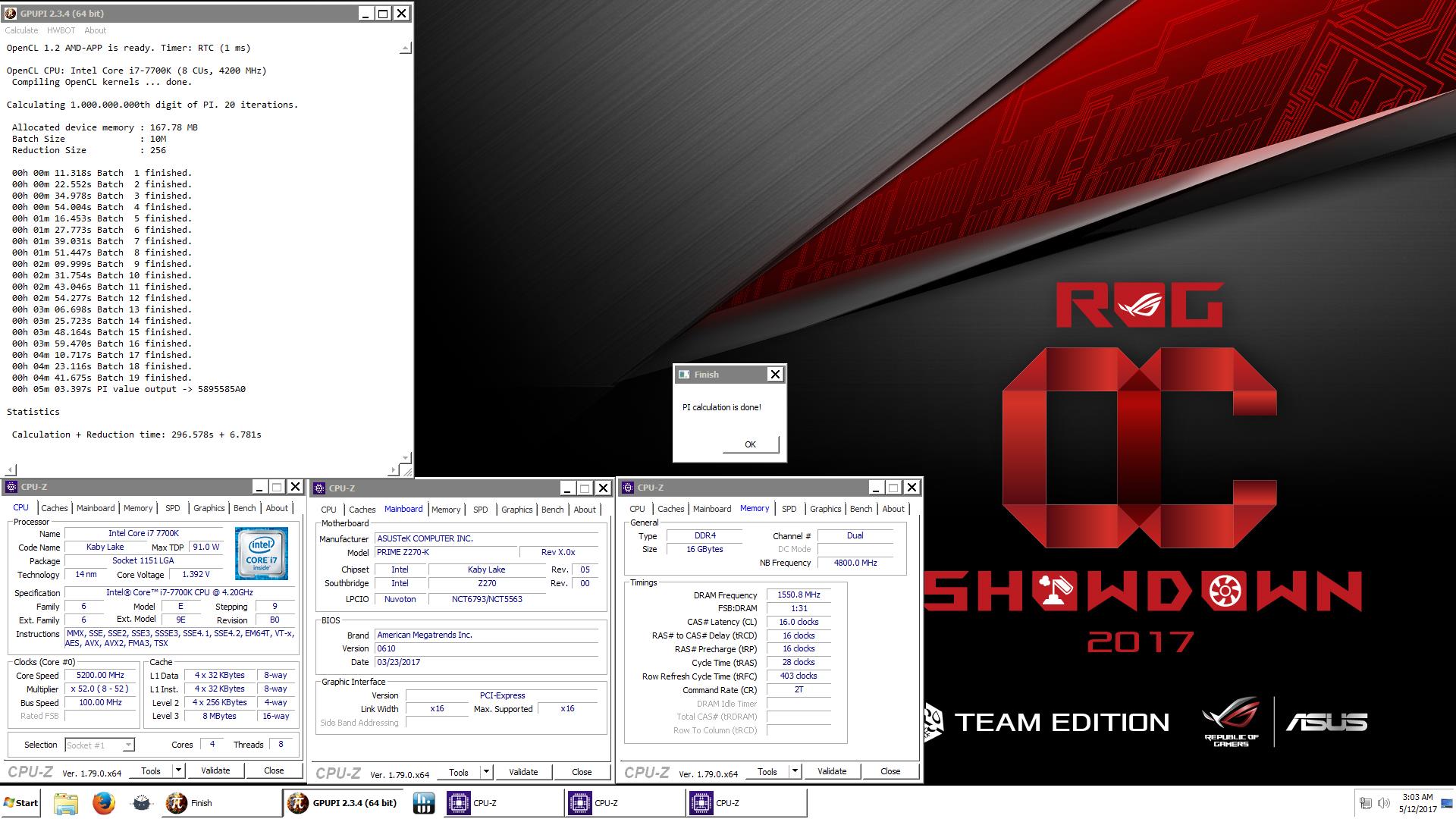Click the third pinned taskbar application icon

pos(141,803)
